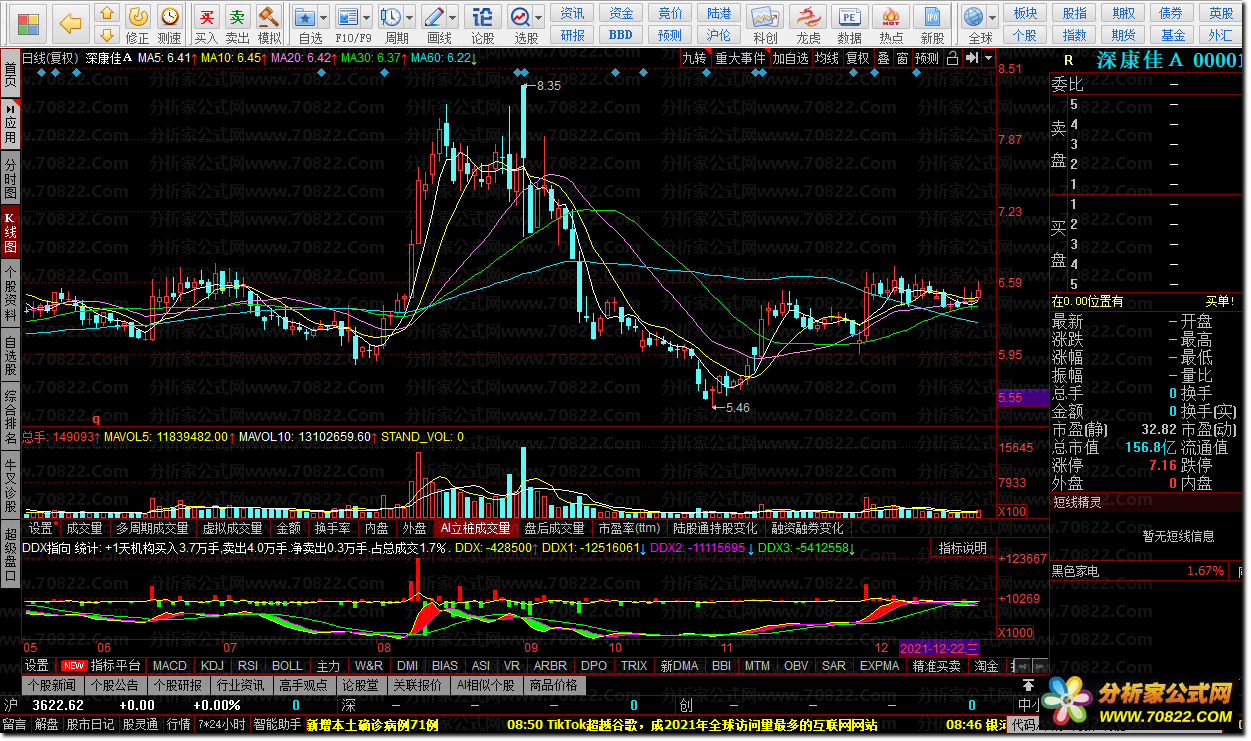Expand the F10/F9 dropdown arrow
Viewport: 1251px width, 741px height.
click(367, 17)
